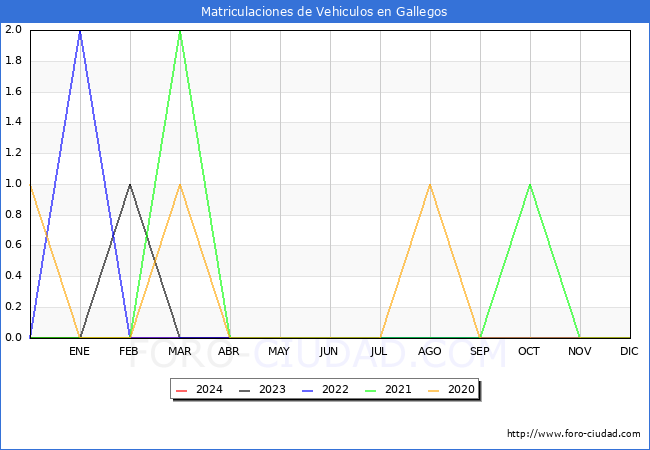Click the 0.2 value on the y-axis
Screen dimensions: 650x450
click(x=13, y=307)
